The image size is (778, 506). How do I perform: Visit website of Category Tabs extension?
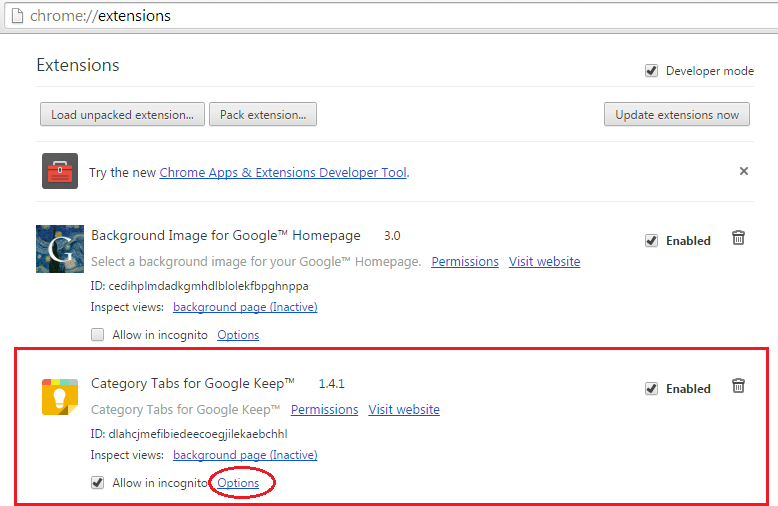pos(404,409)
